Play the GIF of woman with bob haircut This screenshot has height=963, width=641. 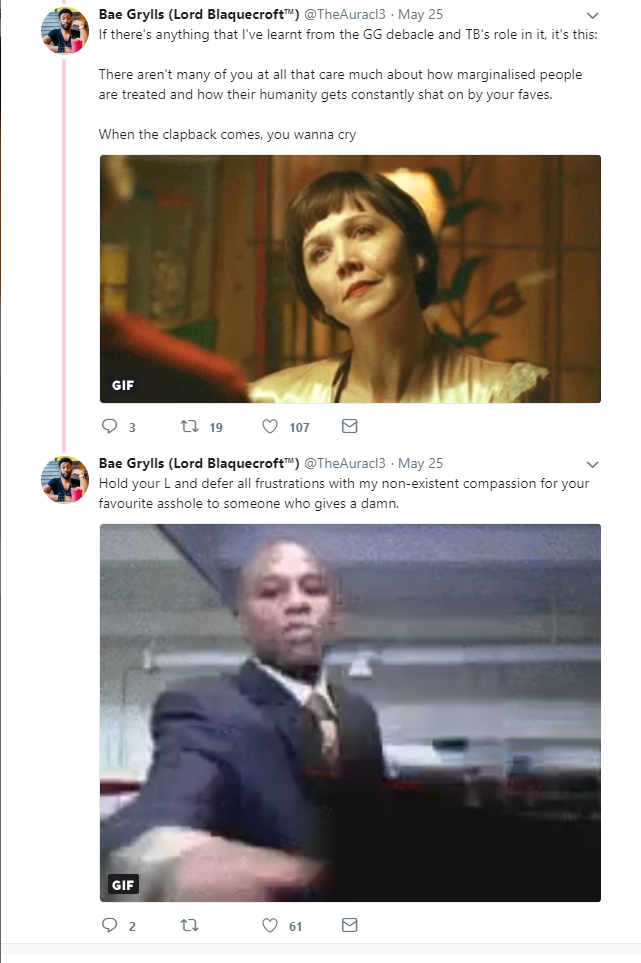(350, 279)
